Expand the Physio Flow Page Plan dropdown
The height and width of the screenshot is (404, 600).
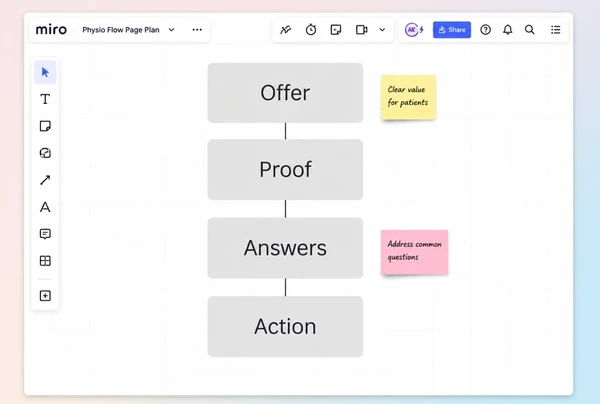(x=171, y=30)
